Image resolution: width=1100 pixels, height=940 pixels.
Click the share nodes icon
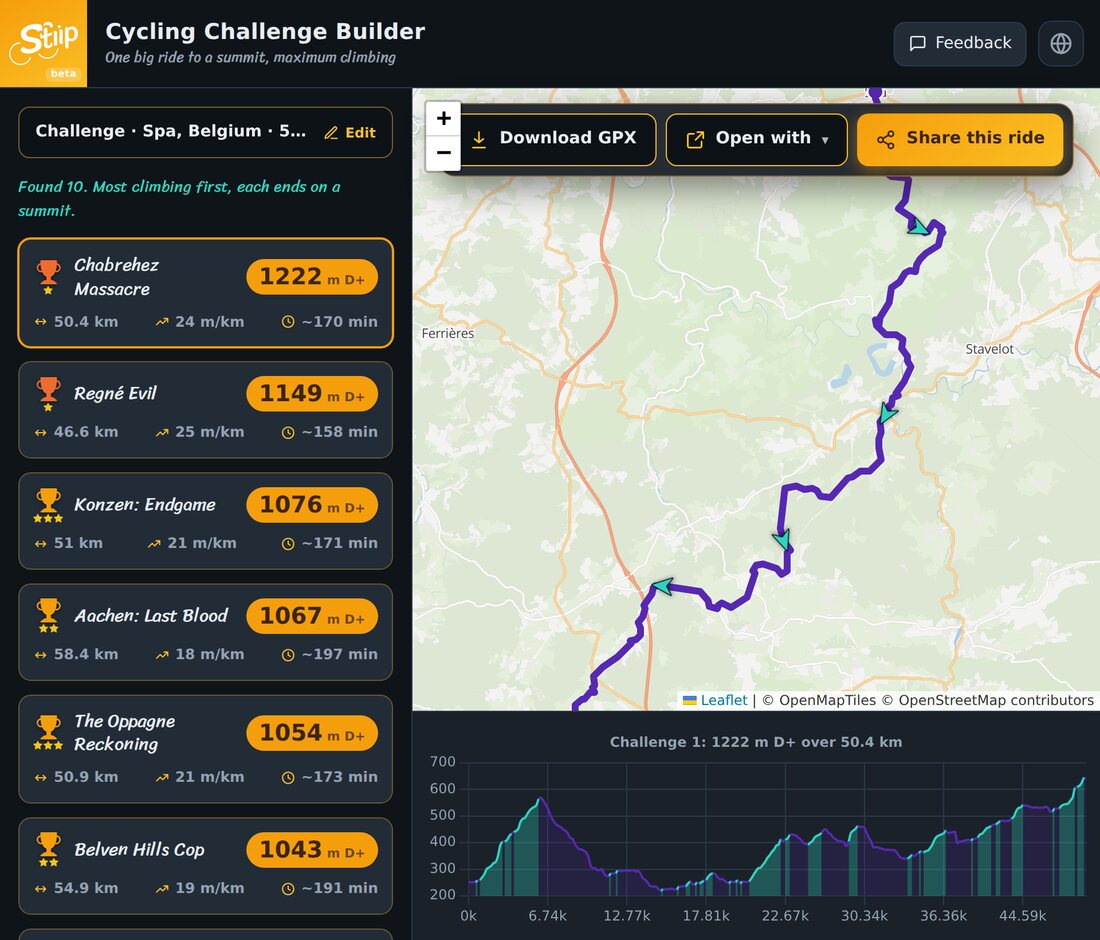coord(885,140)
